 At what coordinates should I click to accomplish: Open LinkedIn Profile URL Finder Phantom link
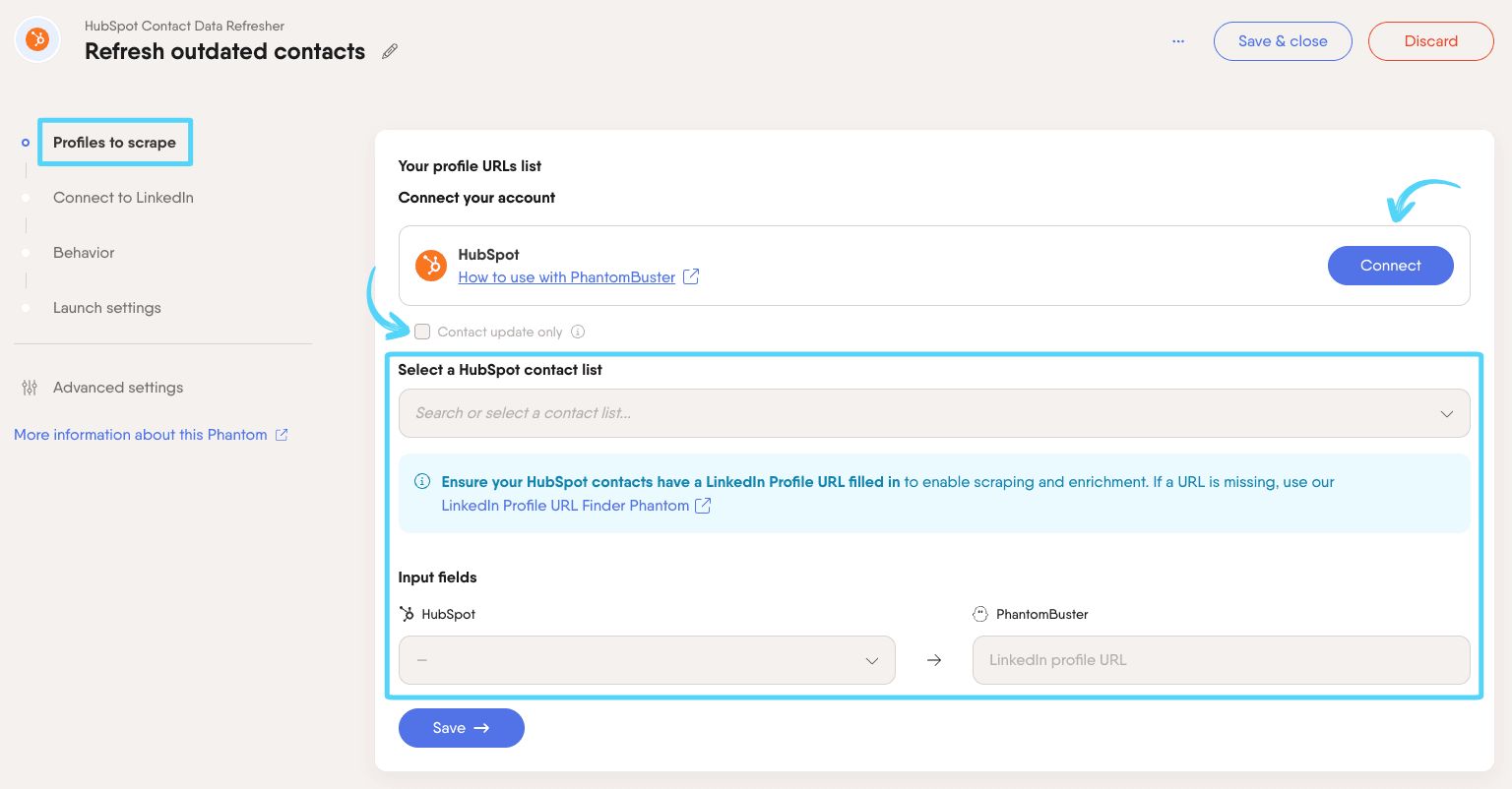click(x=565, y=506)
